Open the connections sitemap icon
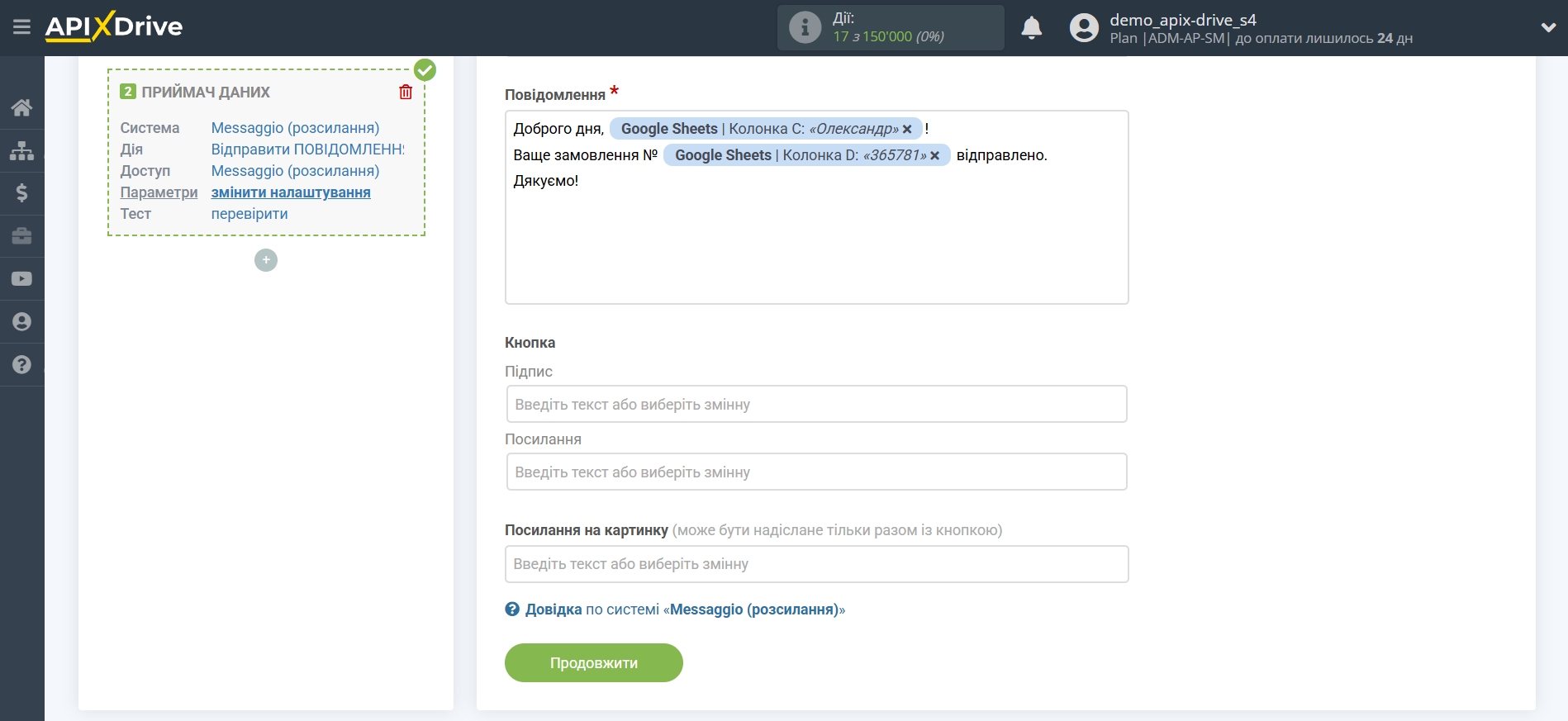 click(22, 150)
